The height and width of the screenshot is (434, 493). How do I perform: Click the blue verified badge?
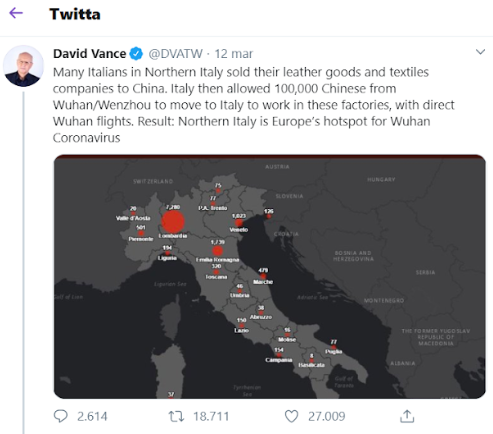[x=136, y=54]
